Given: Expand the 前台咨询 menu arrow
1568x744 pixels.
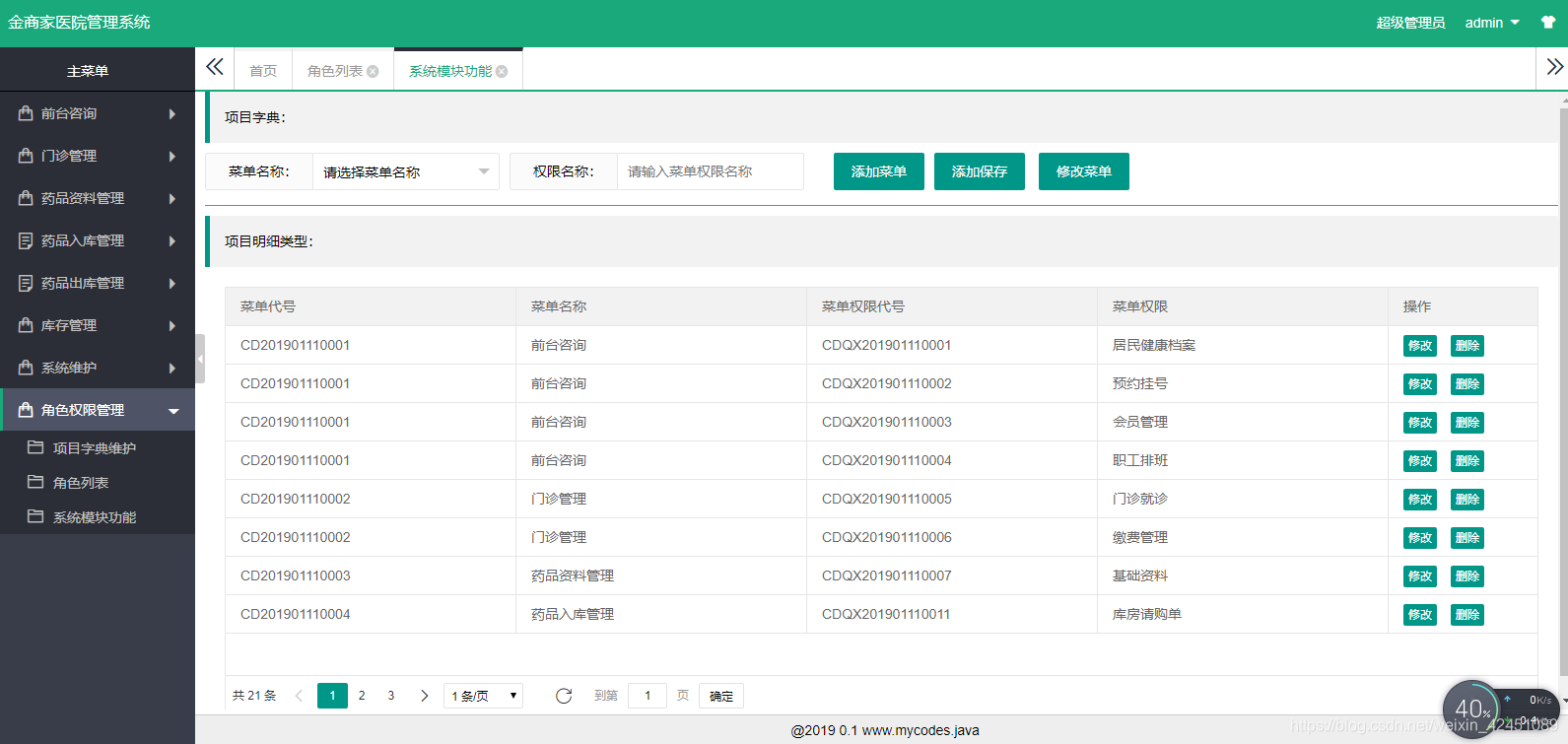Looking at the screenshot, I should [x=172, y=114].
